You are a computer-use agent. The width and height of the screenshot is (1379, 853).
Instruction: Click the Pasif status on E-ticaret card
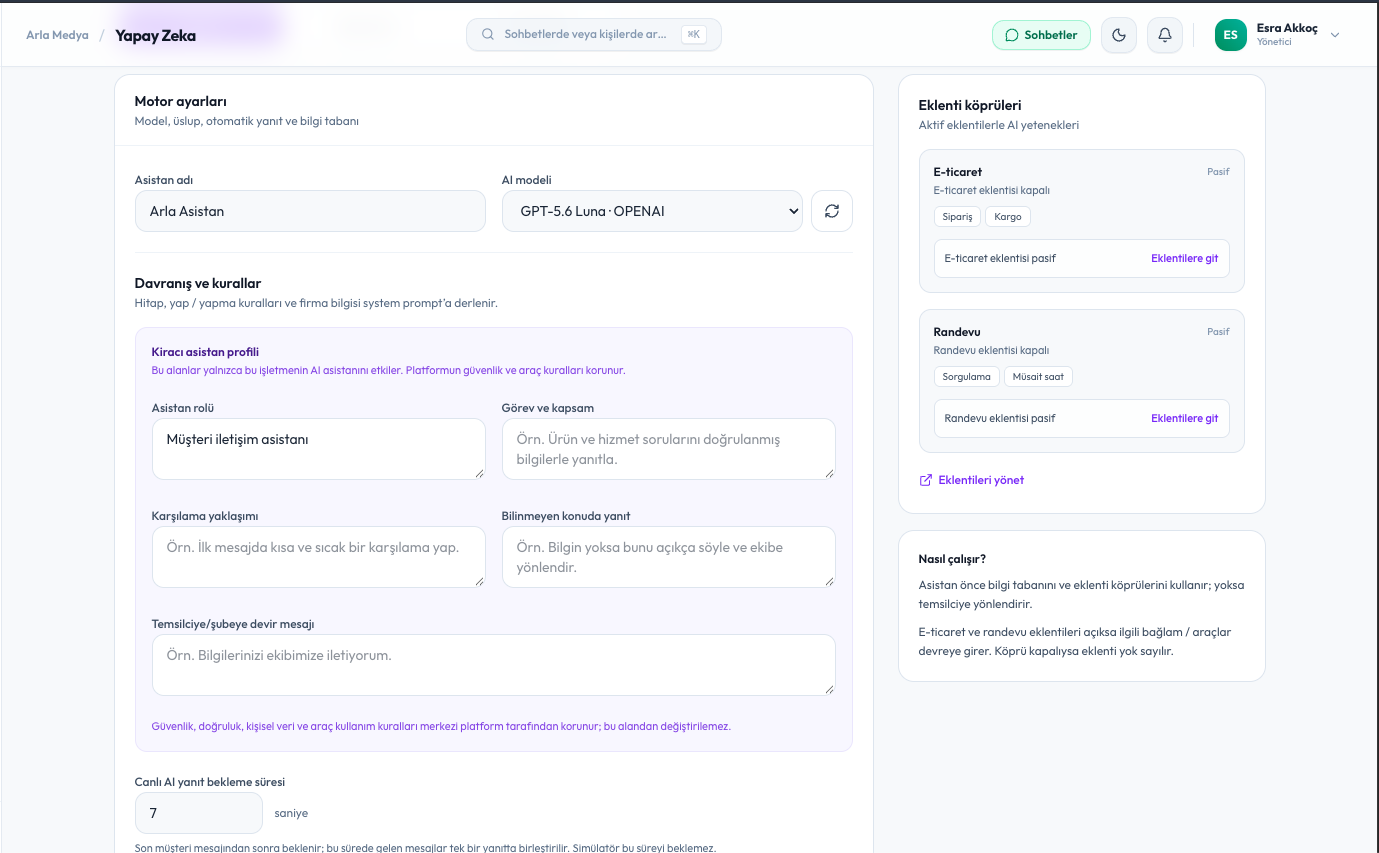point(1218,172)
